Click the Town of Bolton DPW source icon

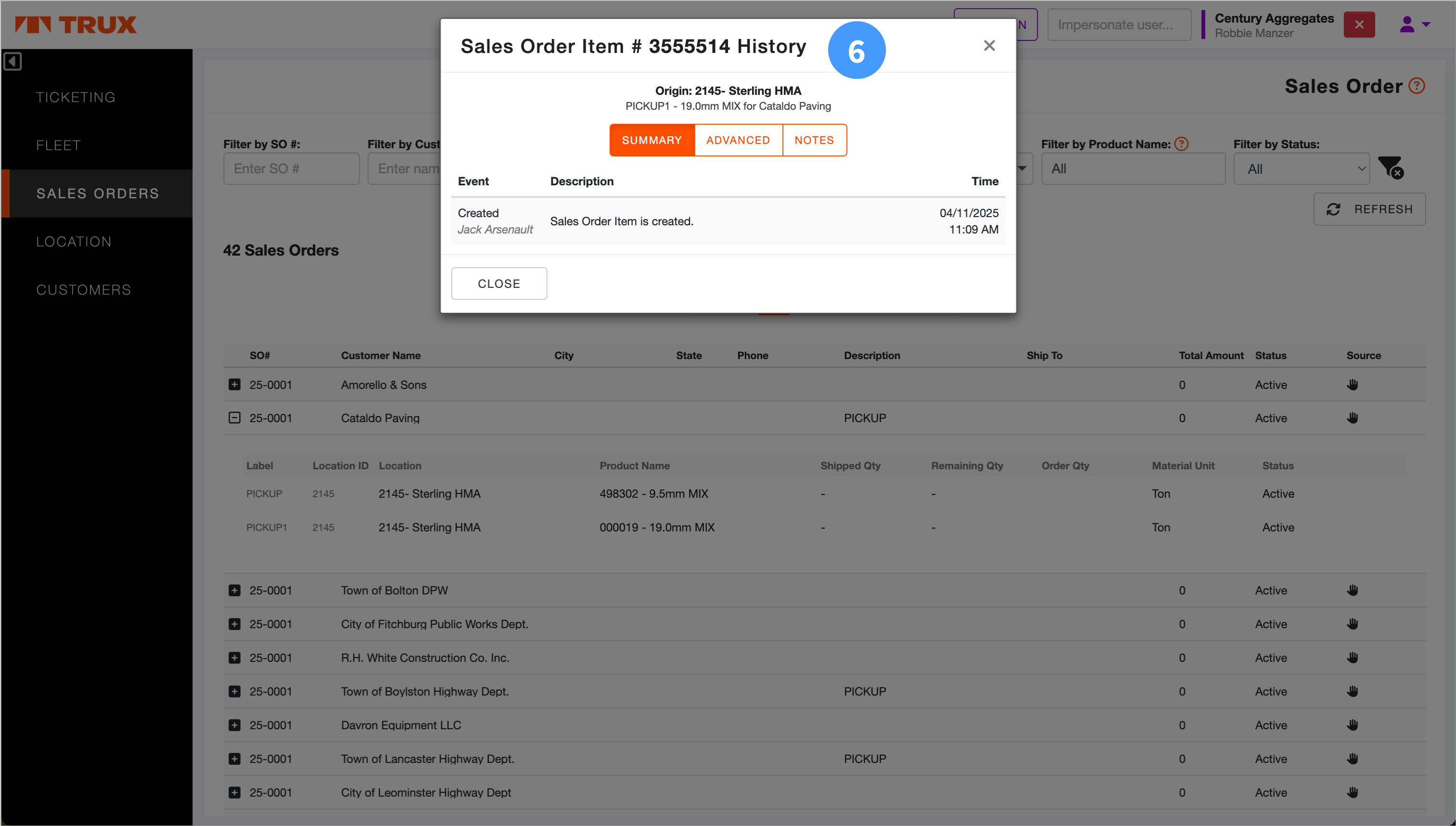click(x=1352, y=591)
